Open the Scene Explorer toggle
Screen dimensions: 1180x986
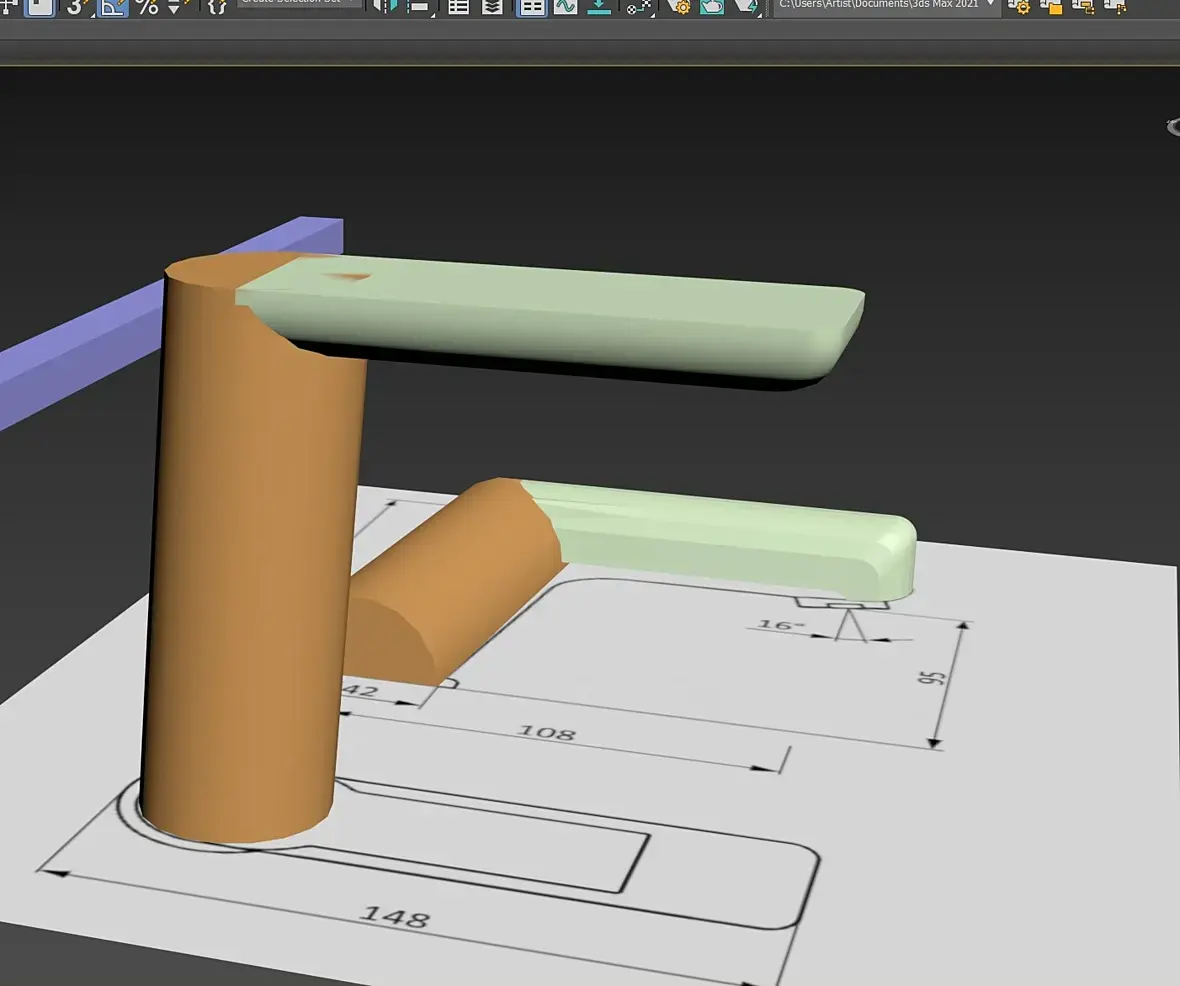458,6
